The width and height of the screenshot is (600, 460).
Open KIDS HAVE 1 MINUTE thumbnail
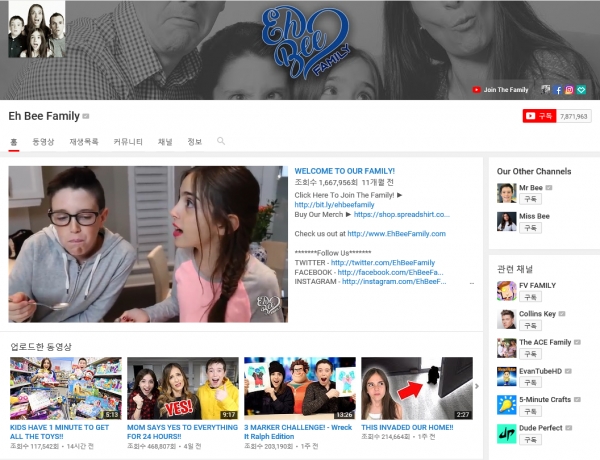(x=66, y=388)
